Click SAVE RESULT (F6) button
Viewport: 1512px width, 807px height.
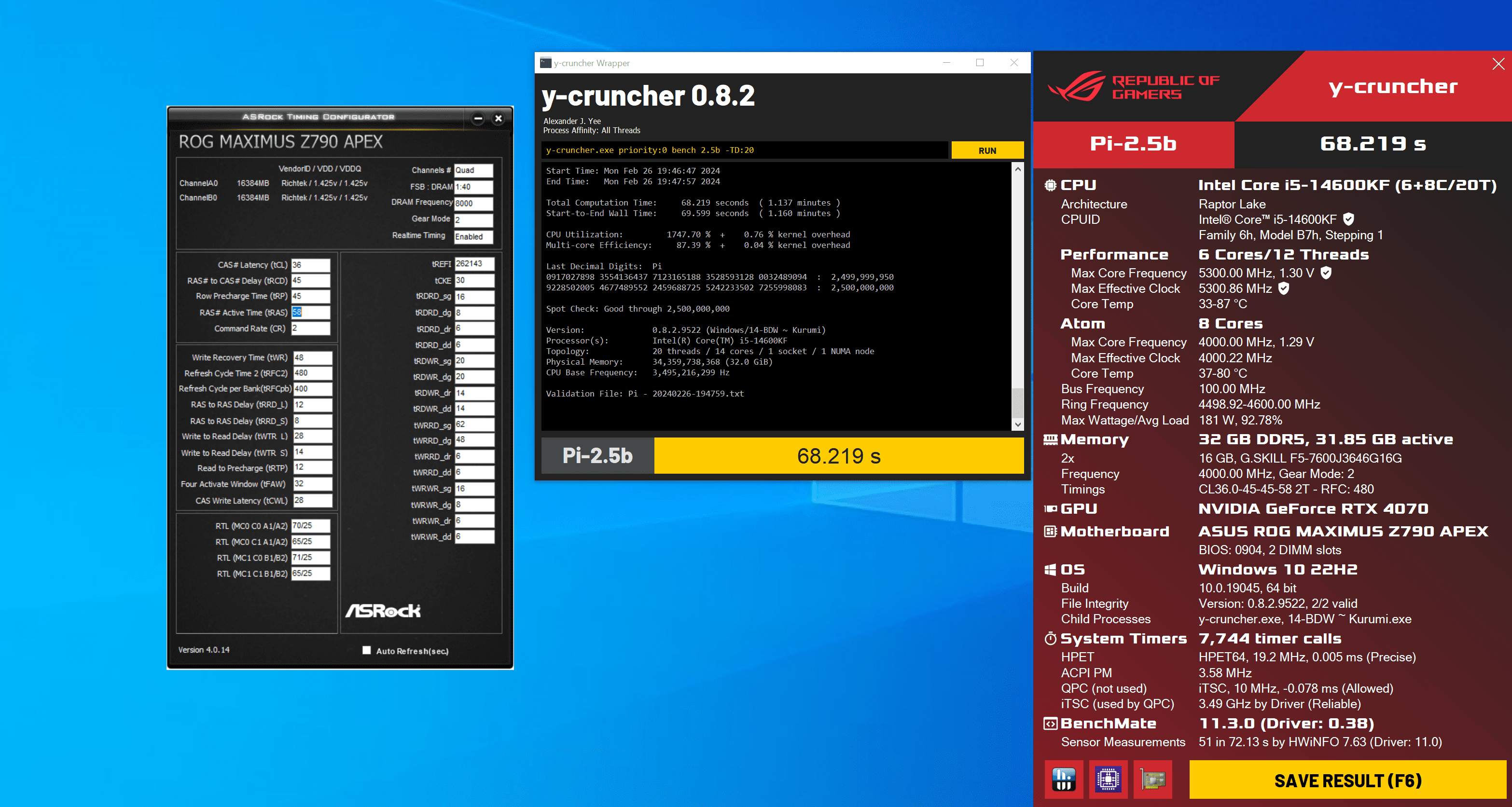point(1347,780)
